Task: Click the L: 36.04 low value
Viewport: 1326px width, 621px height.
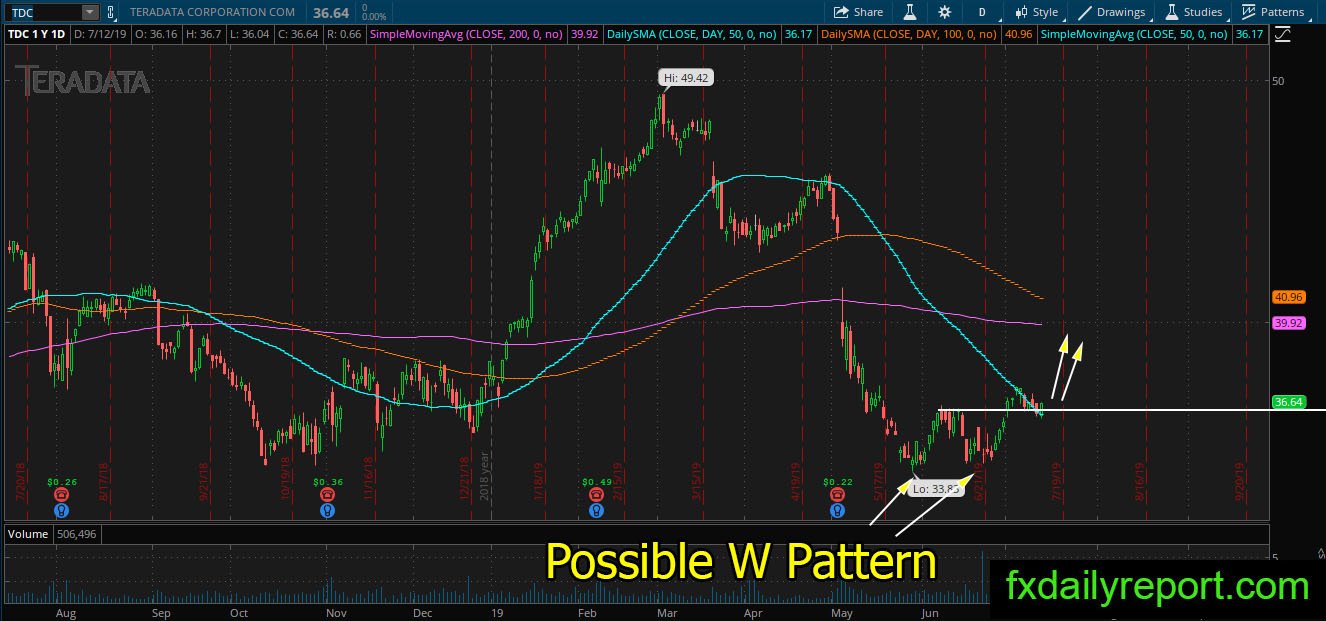Action: tap(249, 34)
